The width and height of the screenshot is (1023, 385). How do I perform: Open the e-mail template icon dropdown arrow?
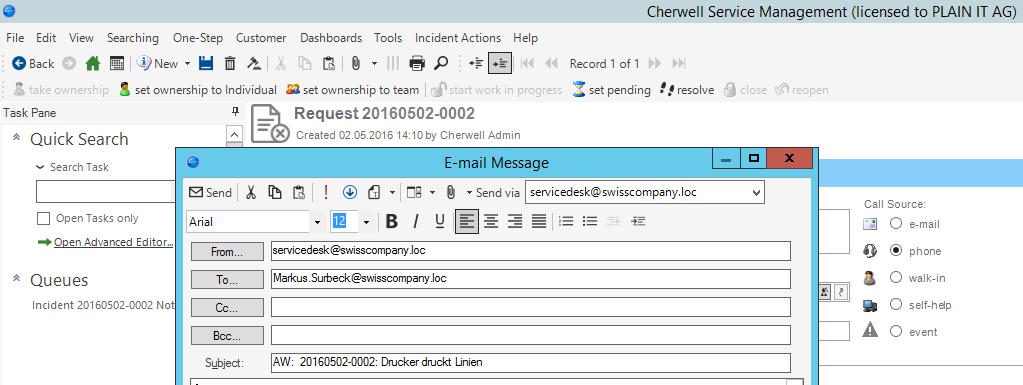coord(392,193)
